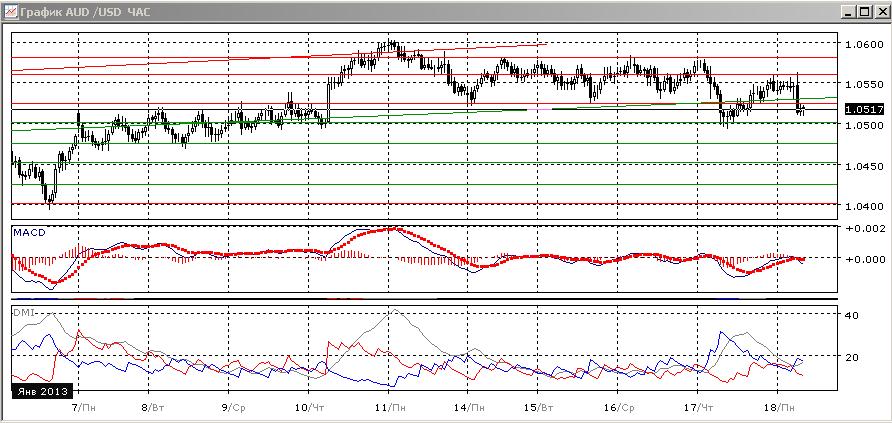Click the 10/Чт date axis label
The image size is (892, 423).
point(312,408)
